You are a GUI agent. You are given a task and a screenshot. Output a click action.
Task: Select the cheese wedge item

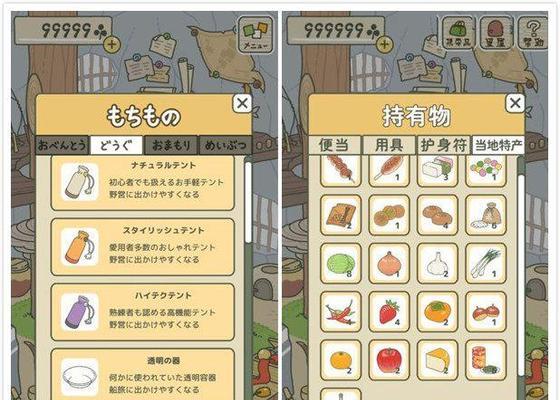click(438, 360)
